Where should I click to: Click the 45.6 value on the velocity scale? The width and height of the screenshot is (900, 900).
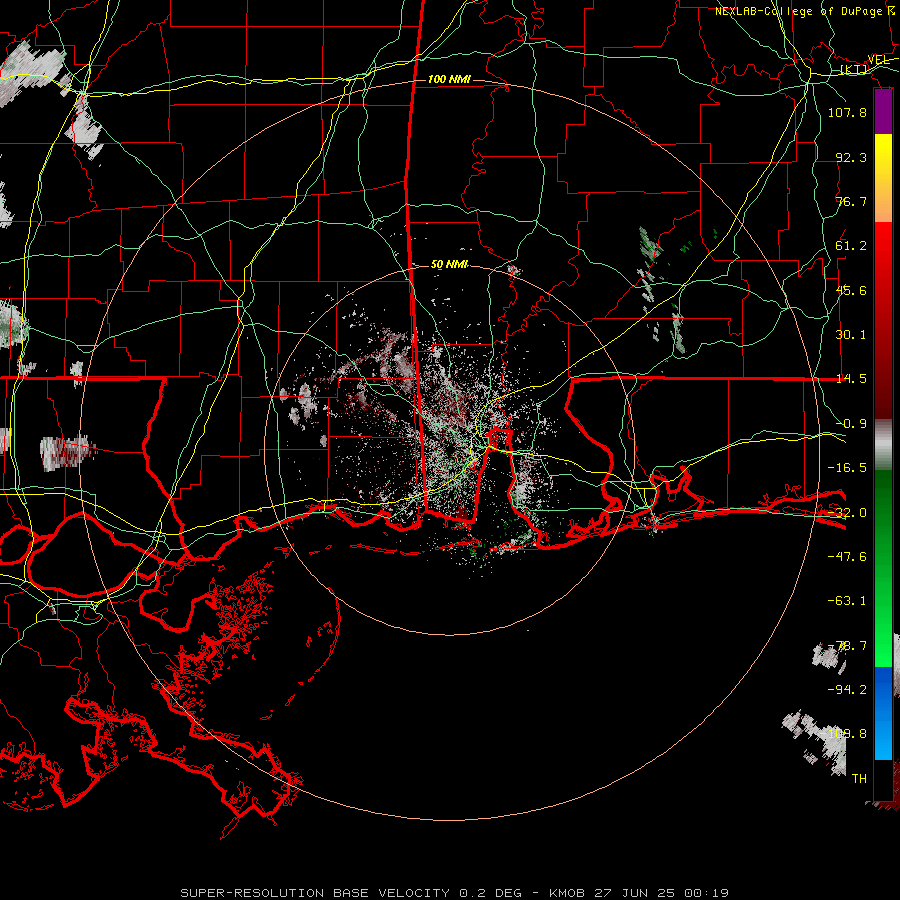coord(851,290)
